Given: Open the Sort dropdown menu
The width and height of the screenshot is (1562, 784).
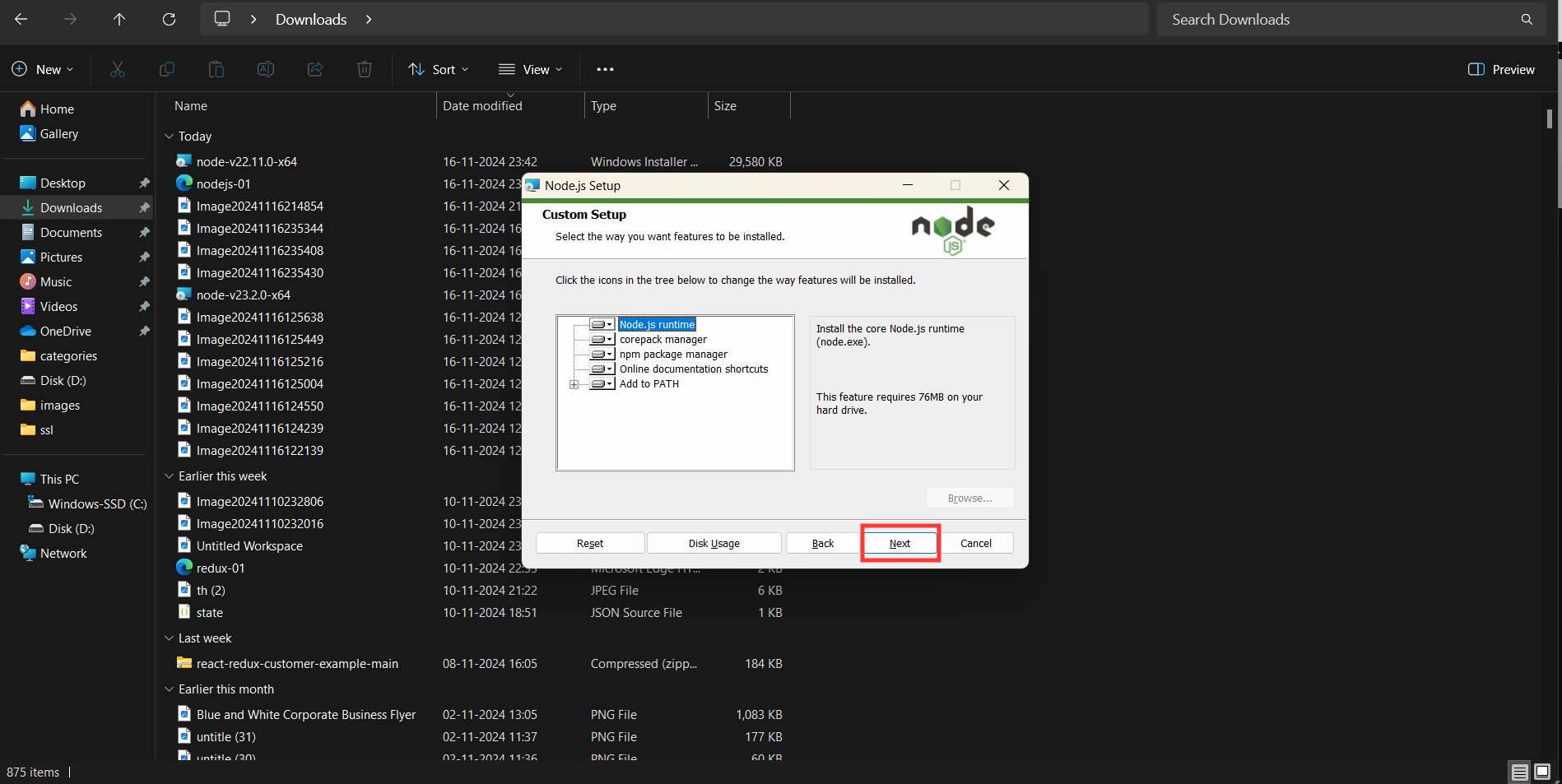Looking at the screenshot, I should [x=439, y=69].
